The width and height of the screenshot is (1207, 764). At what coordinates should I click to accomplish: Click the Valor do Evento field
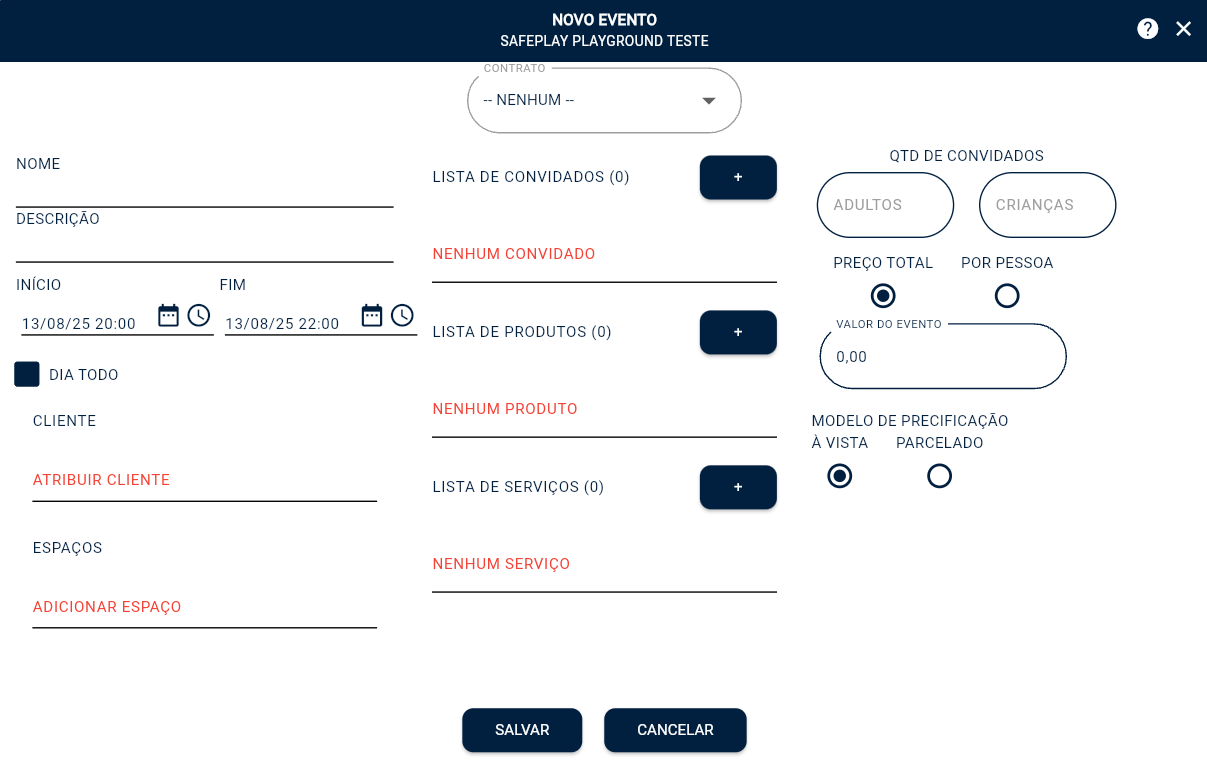click(x=943, y=357)
